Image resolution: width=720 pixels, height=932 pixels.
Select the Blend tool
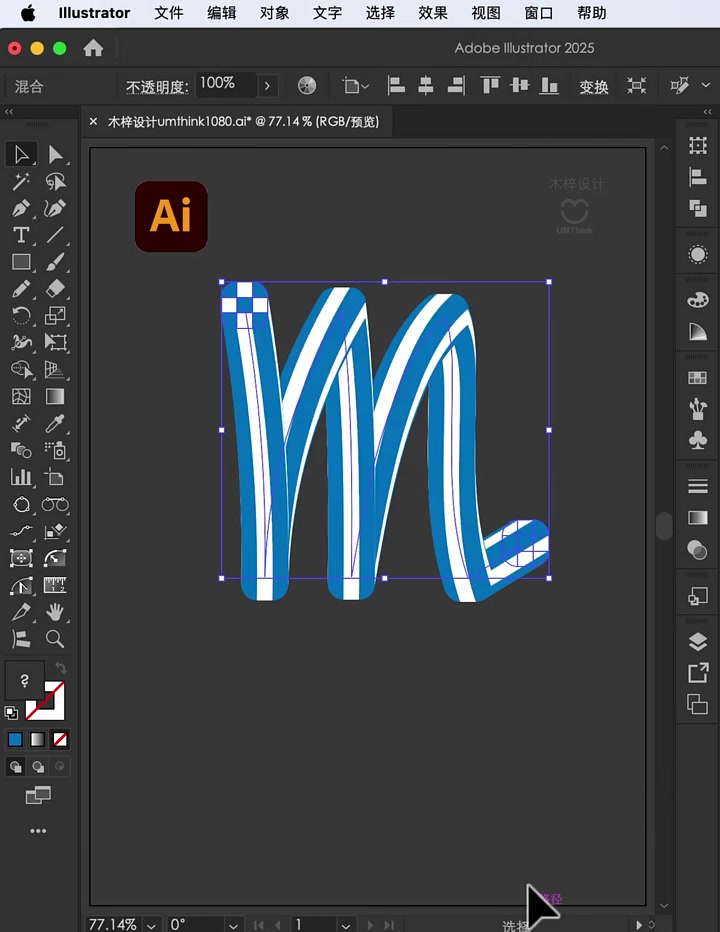pos(21,451)
